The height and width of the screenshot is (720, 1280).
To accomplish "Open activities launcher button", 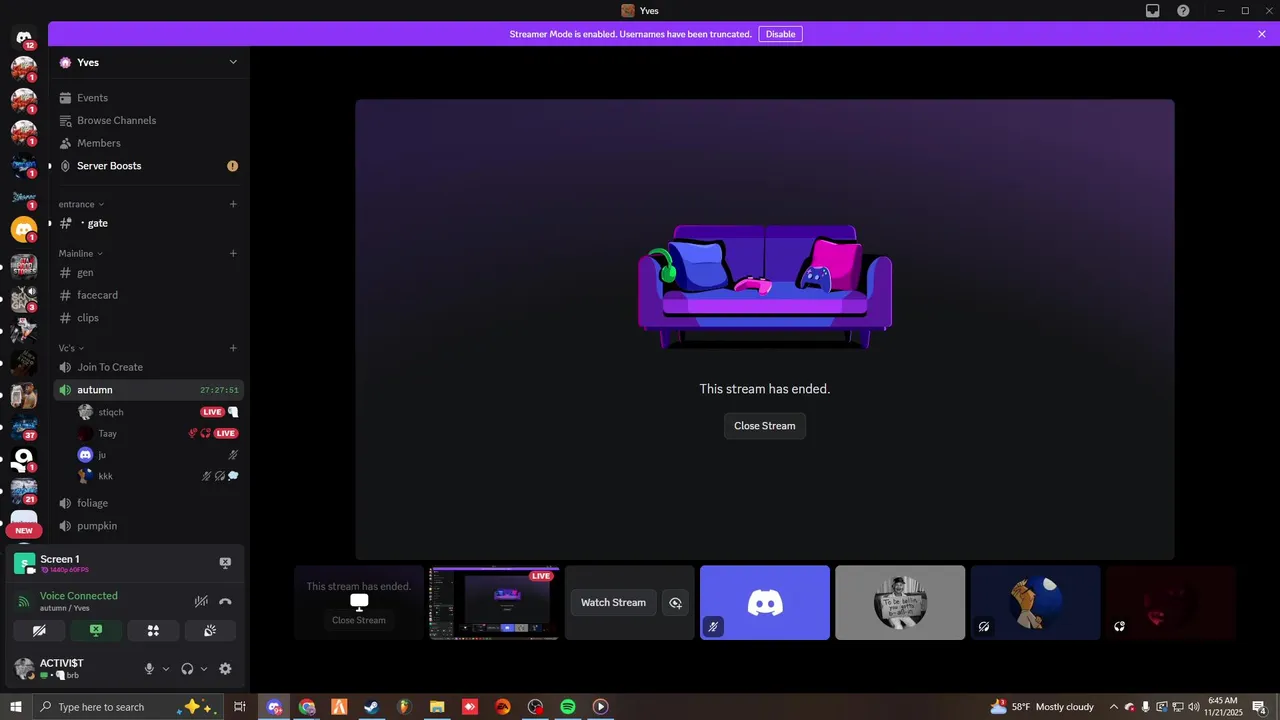I will (x=153, y=631).
